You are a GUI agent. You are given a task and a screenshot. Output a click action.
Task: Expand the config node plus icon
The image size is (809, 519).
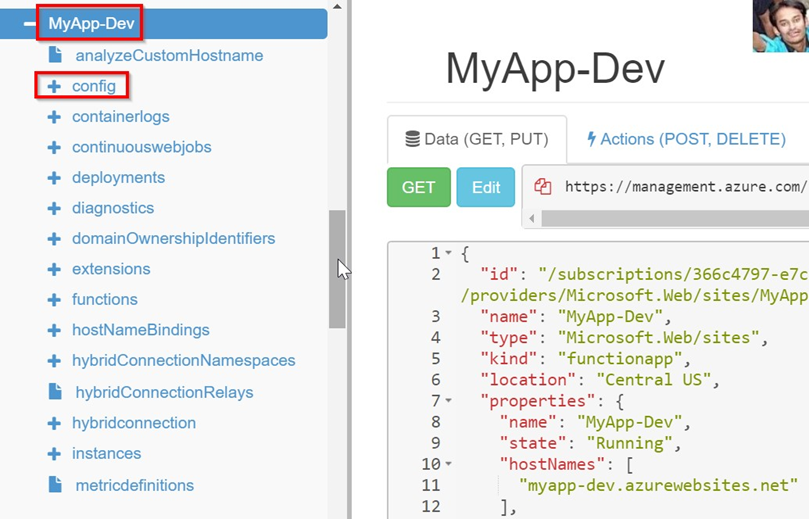point(54,87)
